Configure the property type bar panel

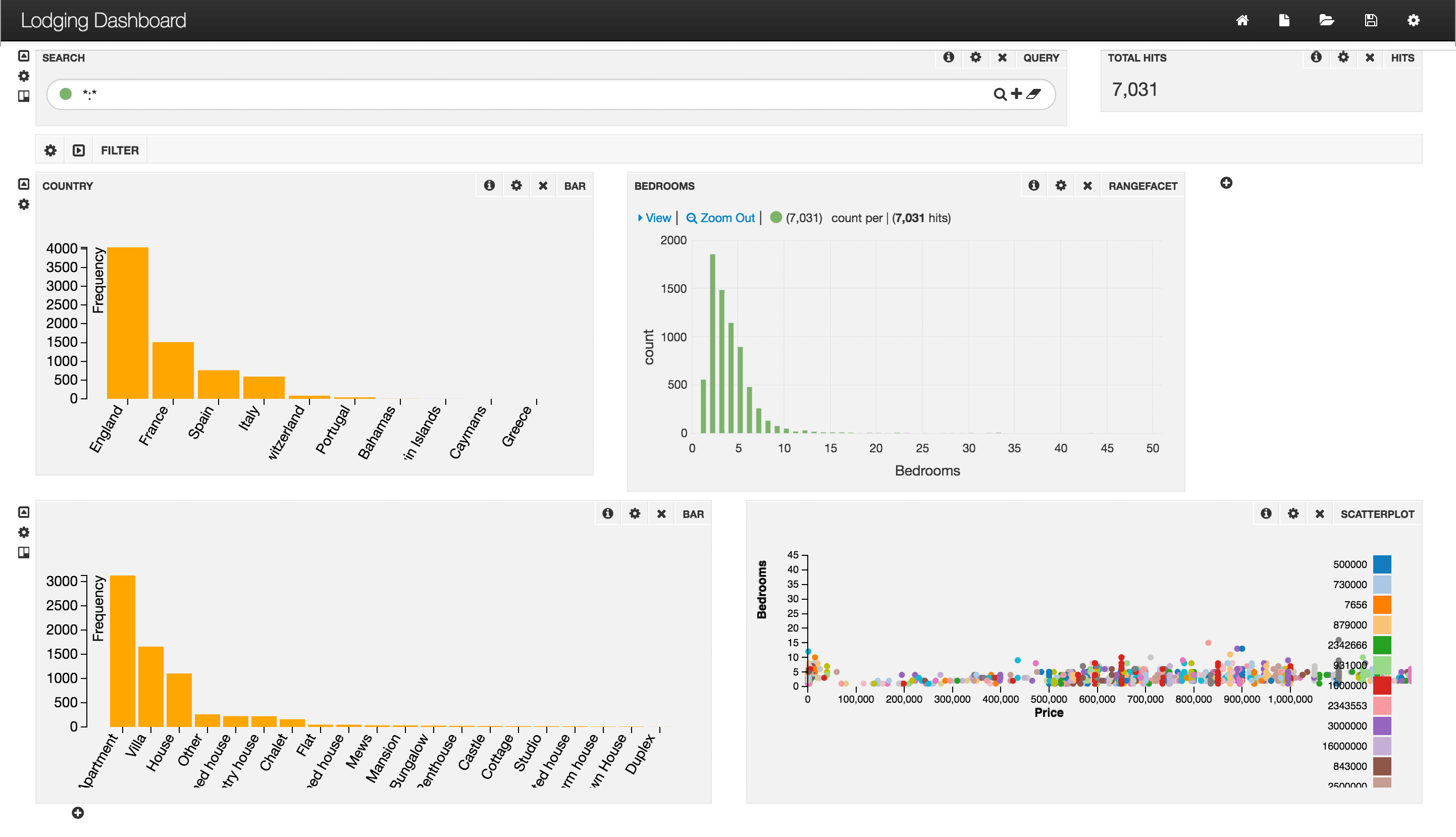point(635,514)
